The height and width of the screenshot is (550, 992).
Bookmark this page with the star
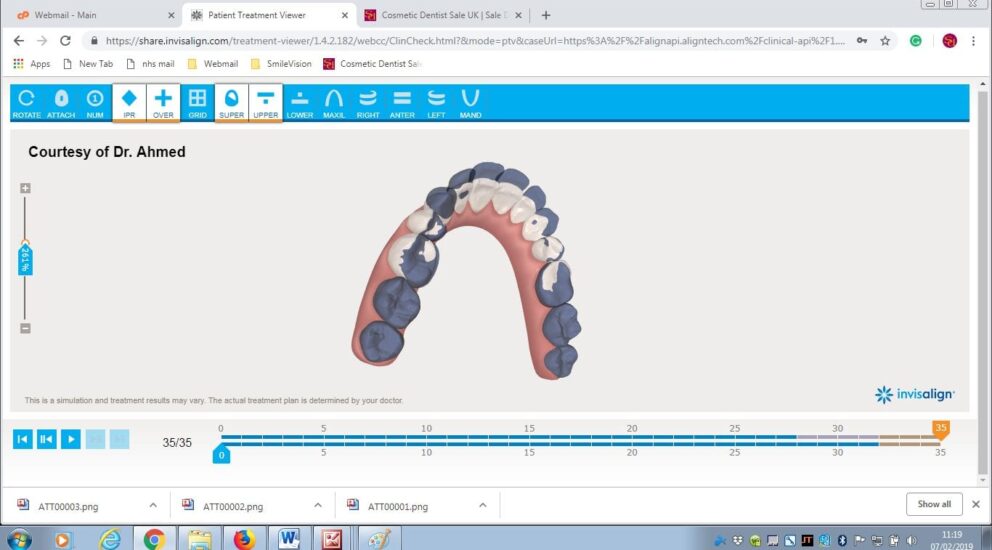coord(885,41)
